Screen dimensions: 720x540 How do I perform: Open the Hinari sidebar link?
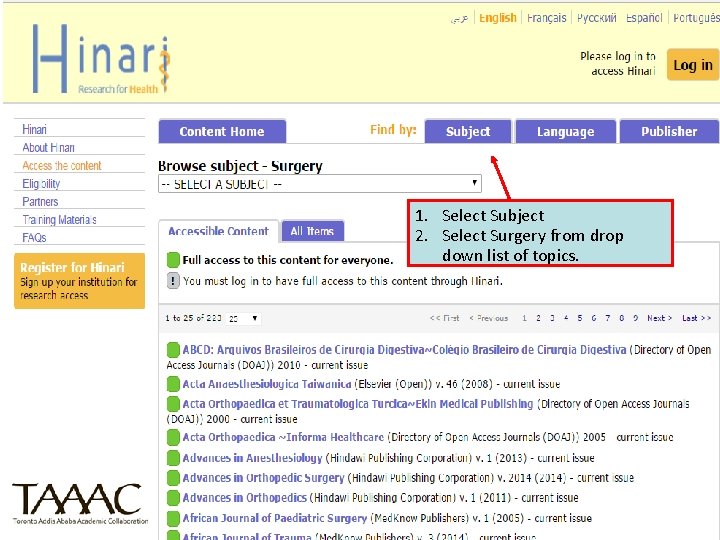(34, 129)
